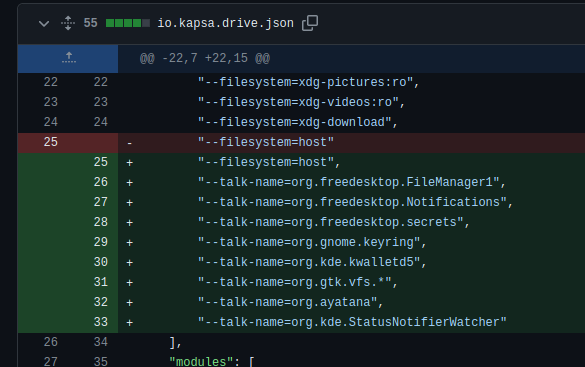Select line "--filesystem=xdg-download"
Image resolution: width=585 pixels, height=367 pixels.
point(297,122)
